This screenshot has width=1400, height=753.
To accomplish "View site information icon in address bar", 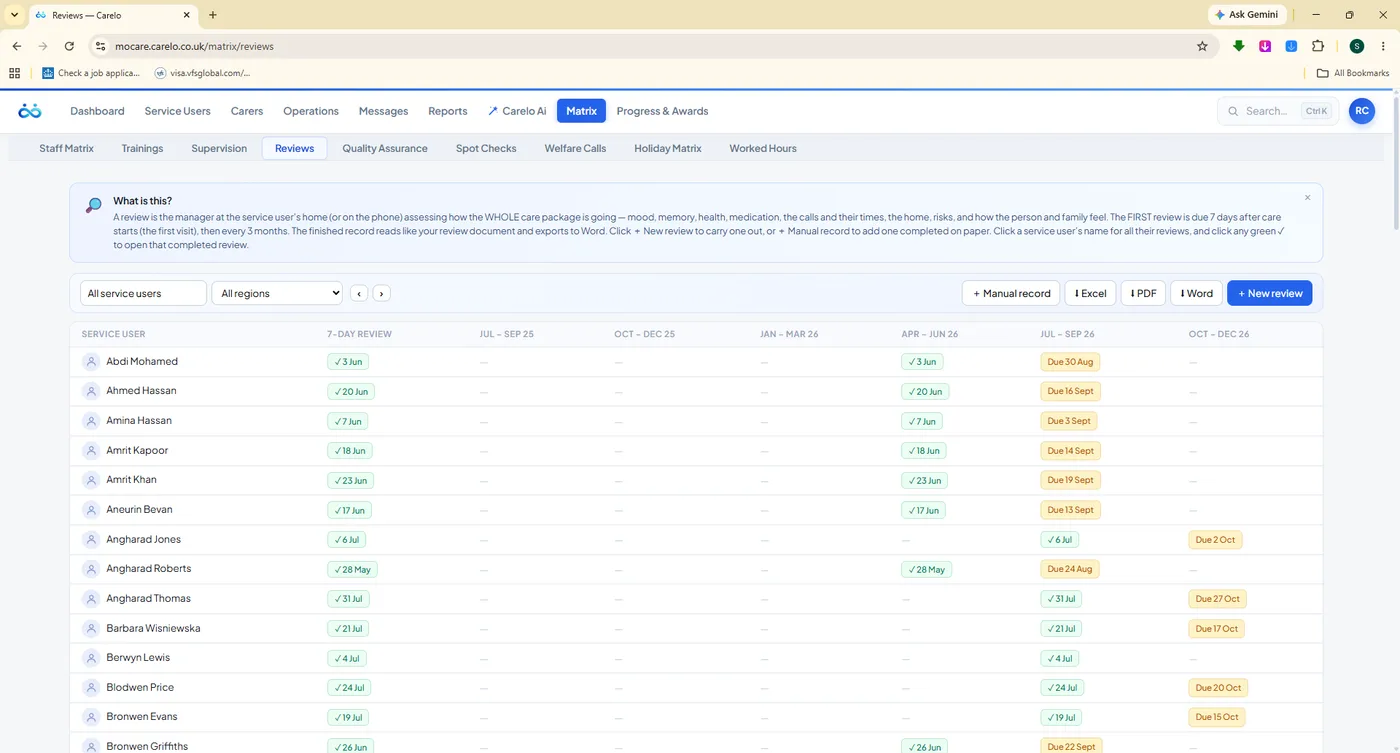I will tap(99, 46).
